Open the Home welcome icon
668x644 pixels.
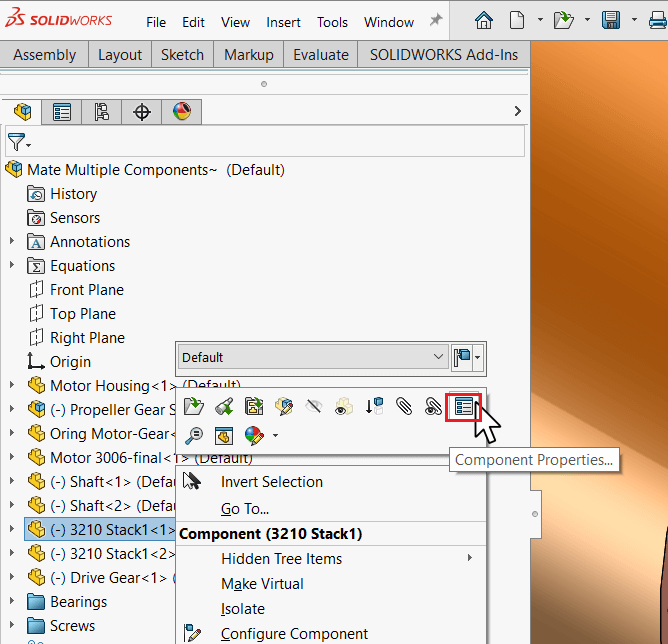coord(484,20)
